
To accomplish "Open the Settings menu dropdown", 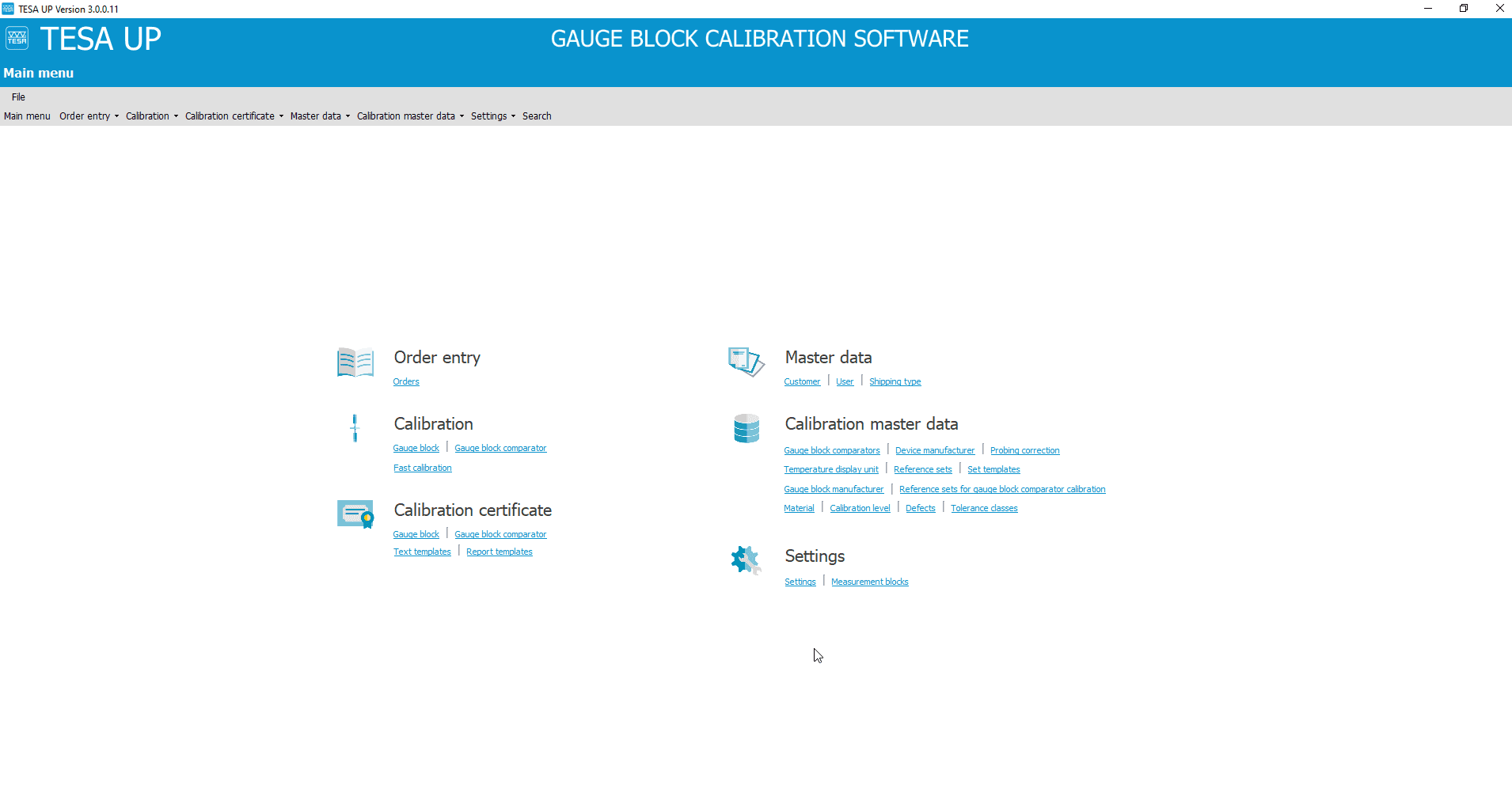I will (x=489, y=116).
